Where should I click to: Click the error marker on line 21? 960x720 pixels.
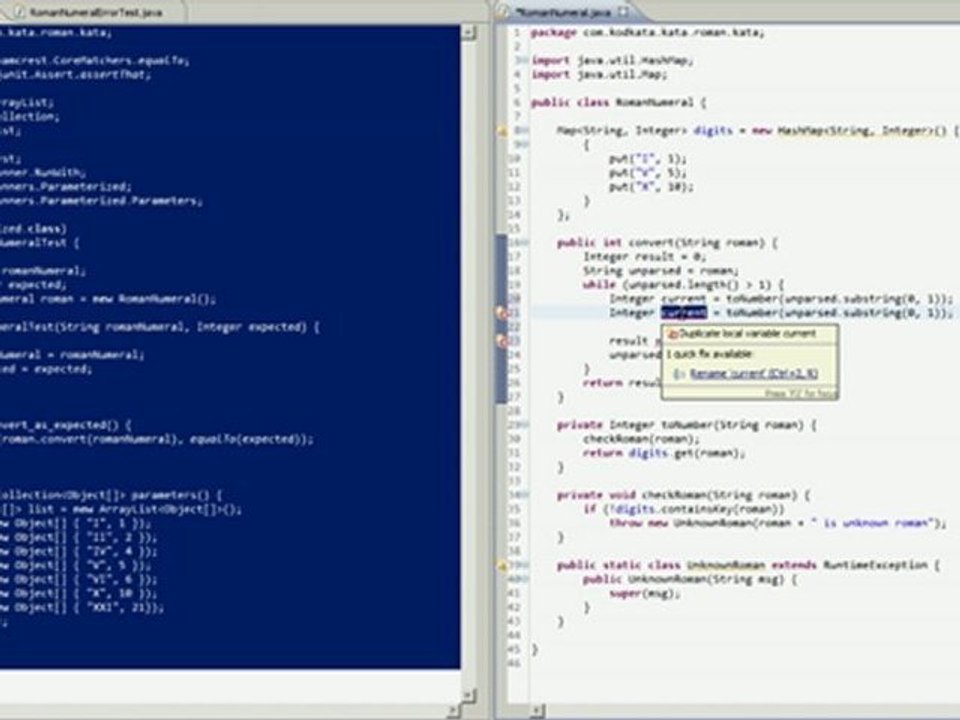(502, 313)
